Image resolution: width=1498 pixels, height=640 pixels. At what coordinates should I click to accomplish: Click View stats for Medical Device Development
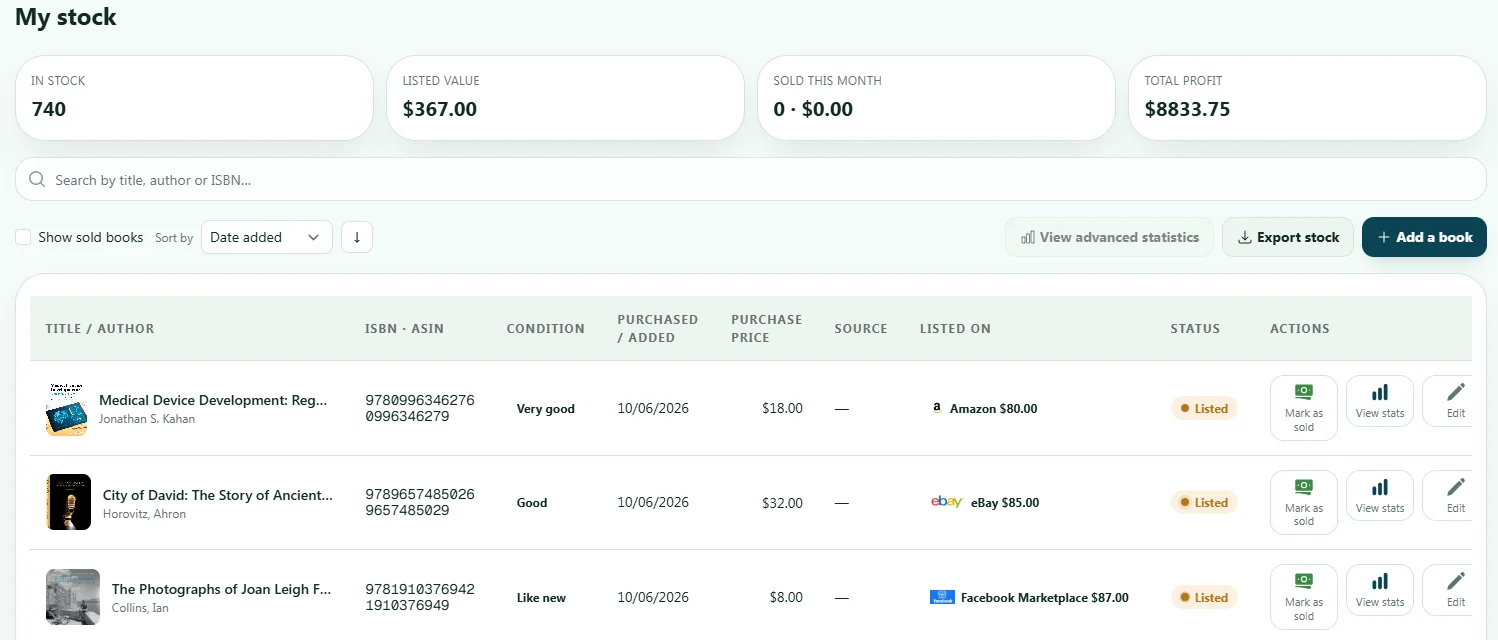click(x=1380, y=400)
